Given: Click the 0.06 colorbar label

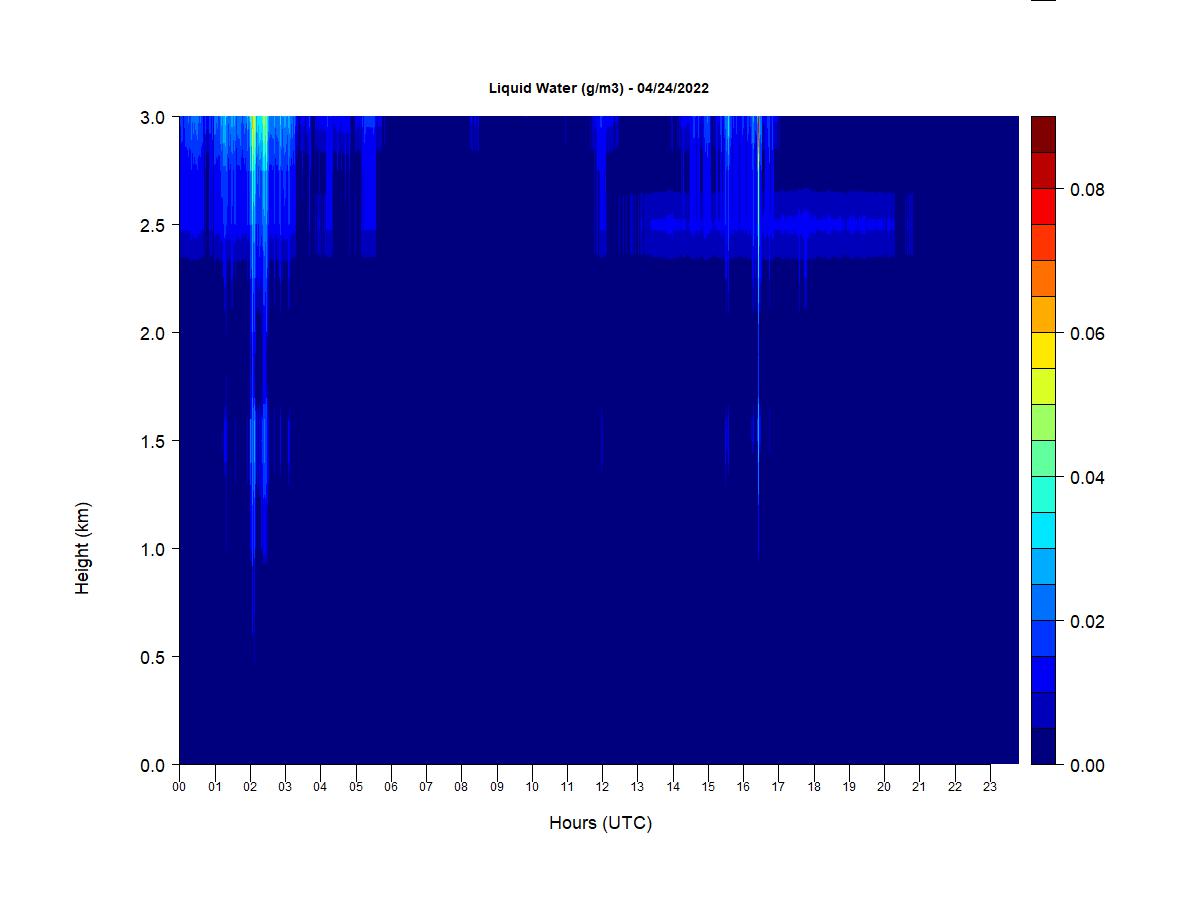Looking at the screenshot, I should tap(1088, 333).
